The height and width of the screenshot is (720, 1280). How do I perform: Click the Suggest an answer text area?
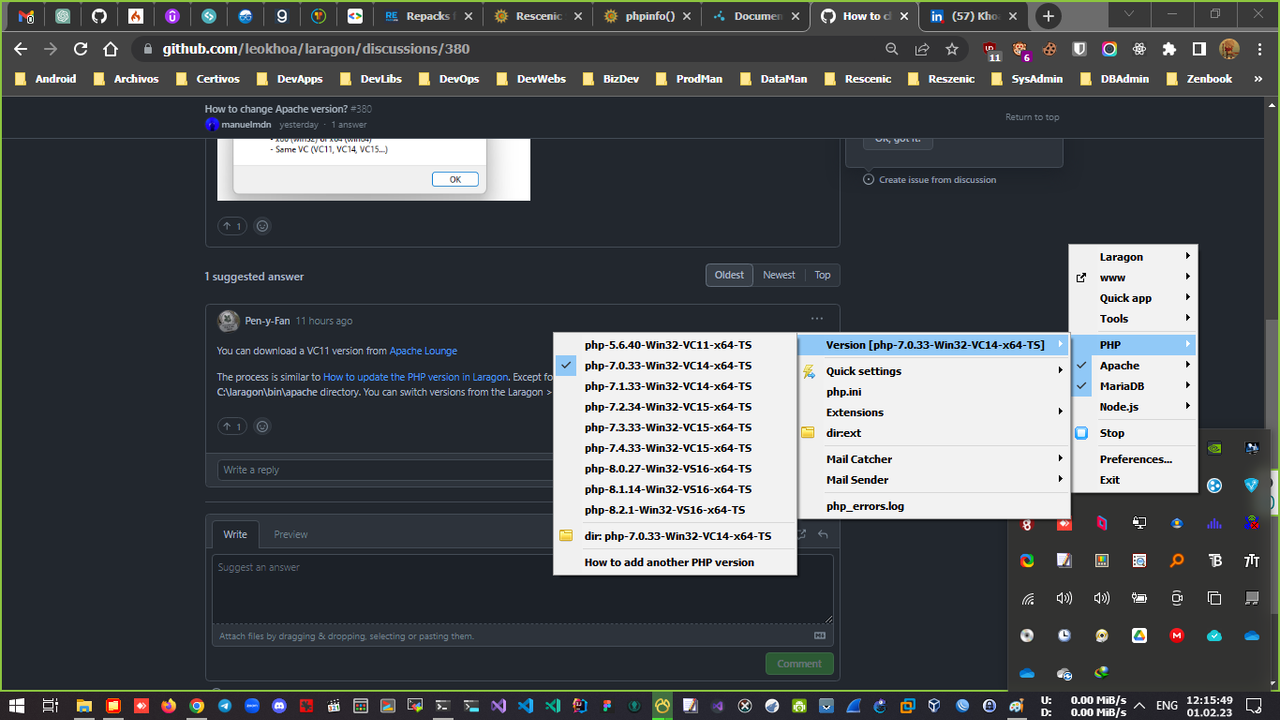click(x=522, y=590)
